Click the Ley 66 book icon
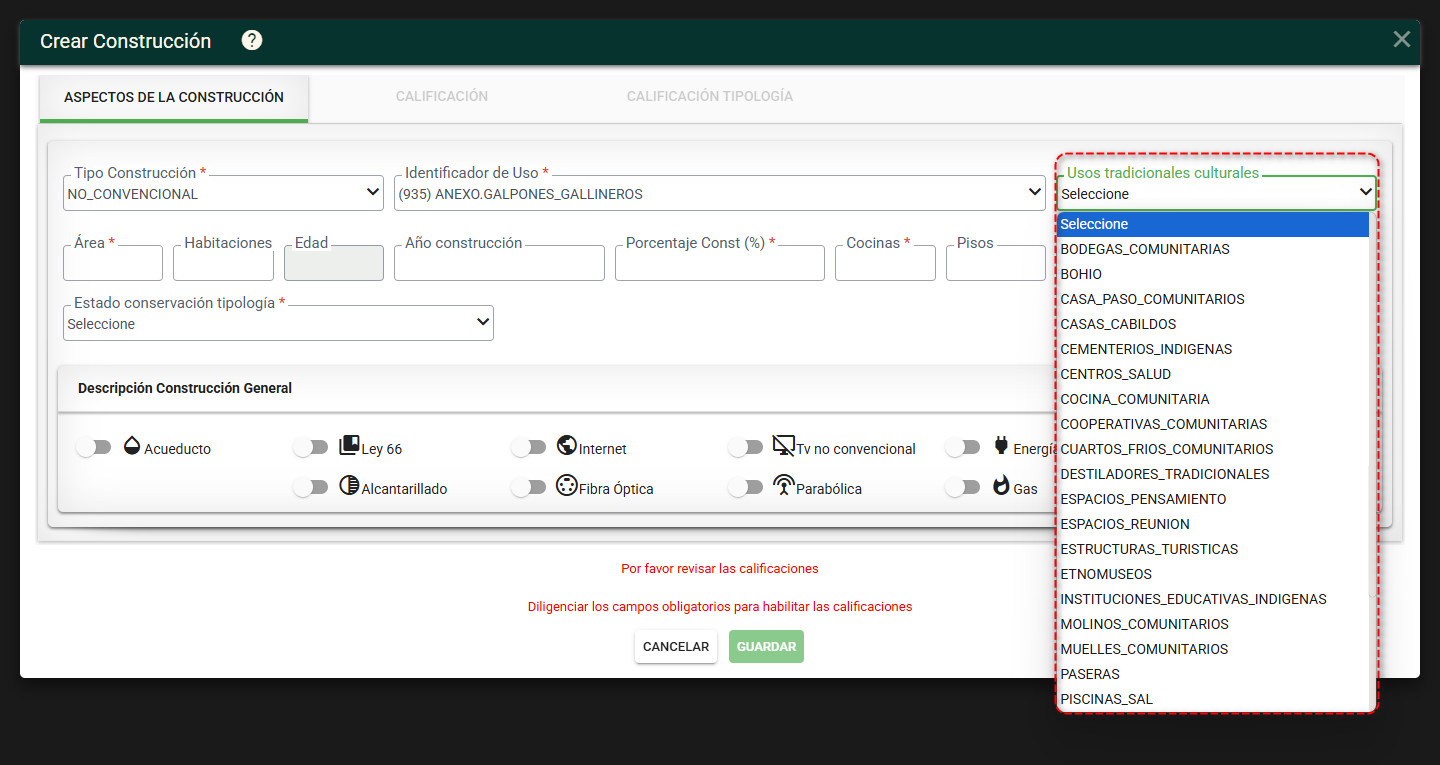The height and width of the screenshot is (765, 1440). click(x=349, y=446)
